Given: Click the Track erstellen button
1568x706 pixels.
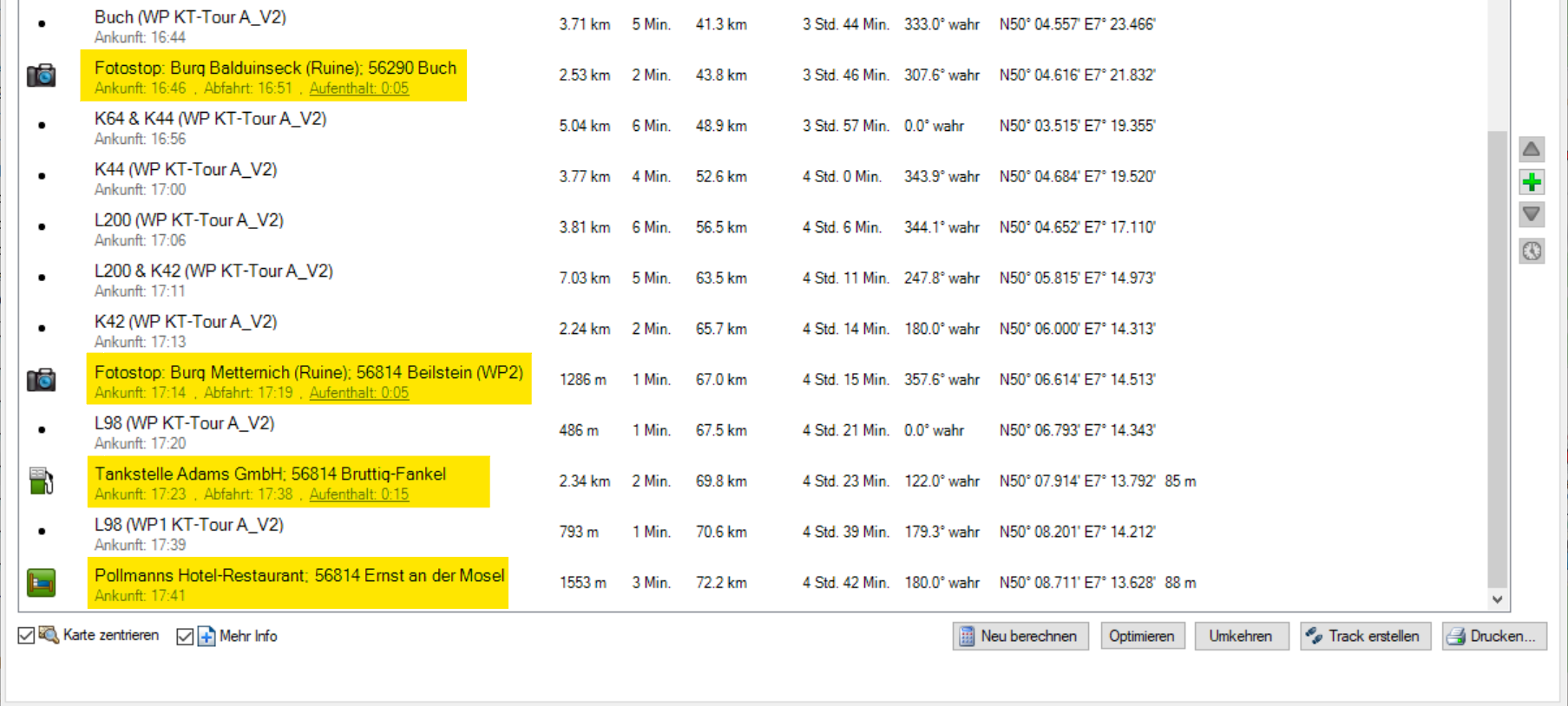Looking at the screenshot, I should (x=1364, y=636).
